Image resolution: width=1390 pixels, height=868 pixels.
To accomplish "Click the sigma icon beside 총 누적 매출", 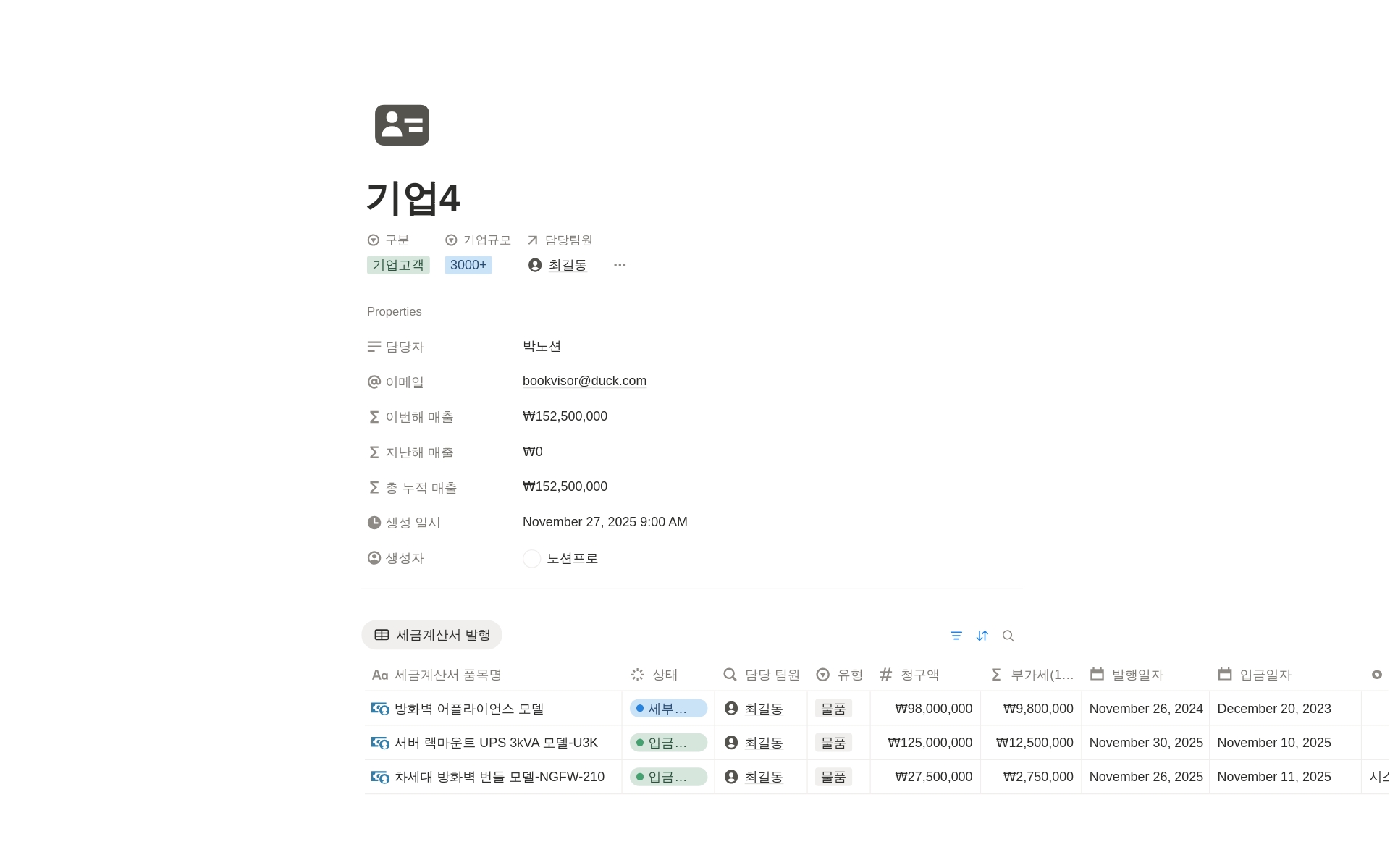I will (x=374, y=488).
